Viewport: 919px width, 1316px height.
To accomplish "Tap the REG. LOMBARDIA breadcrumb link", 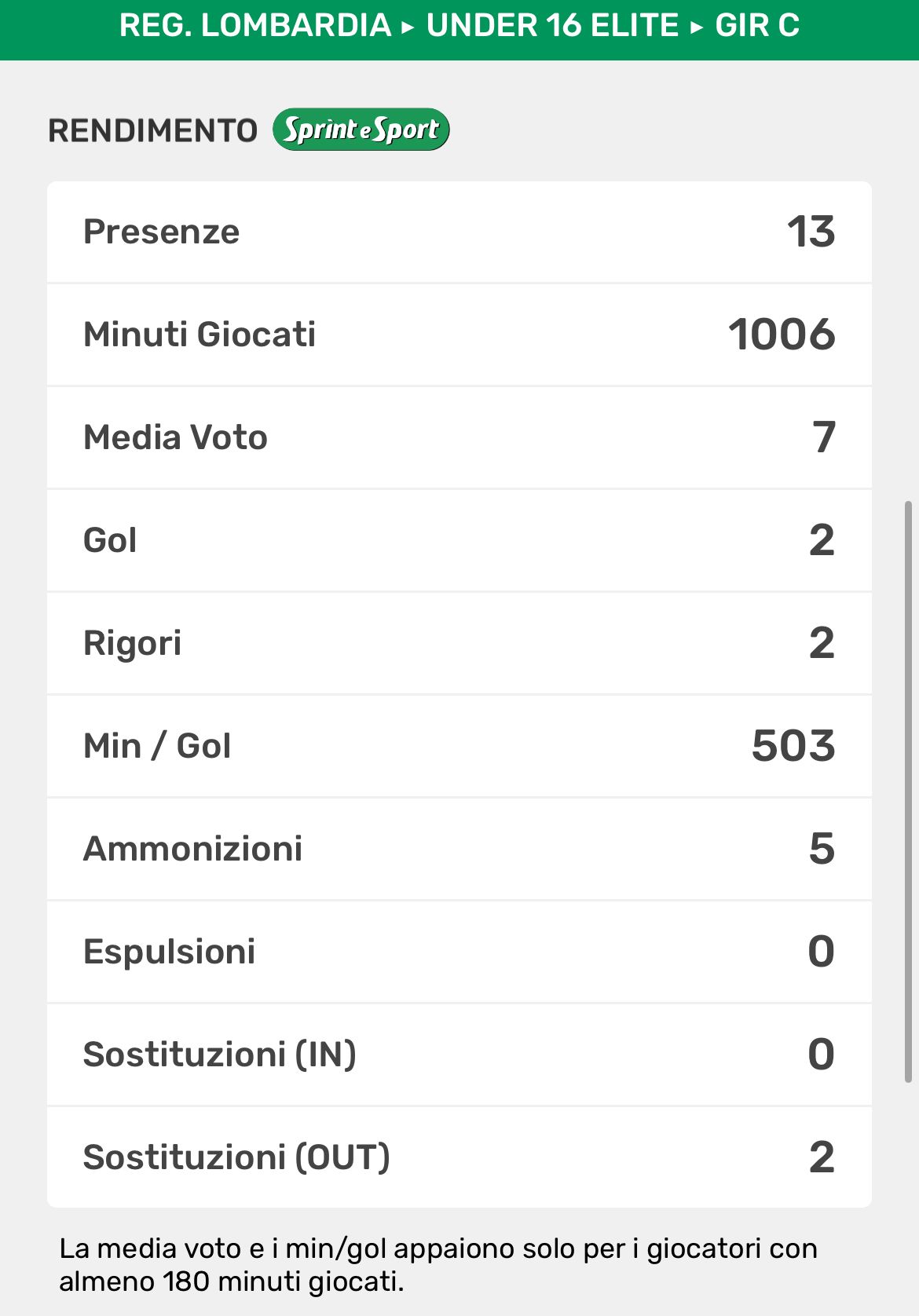I will [255, 25].
